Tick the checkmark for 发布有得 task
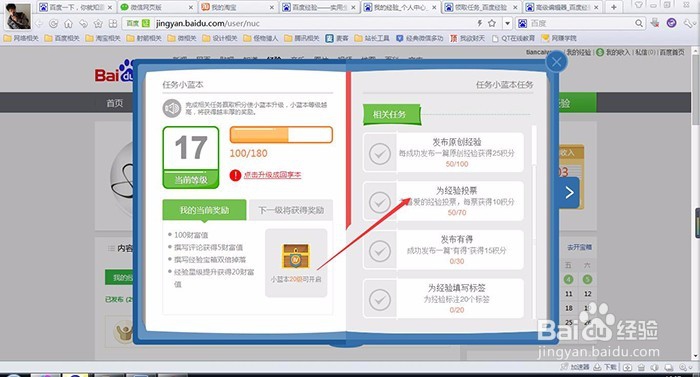 [x=380, y=251]
